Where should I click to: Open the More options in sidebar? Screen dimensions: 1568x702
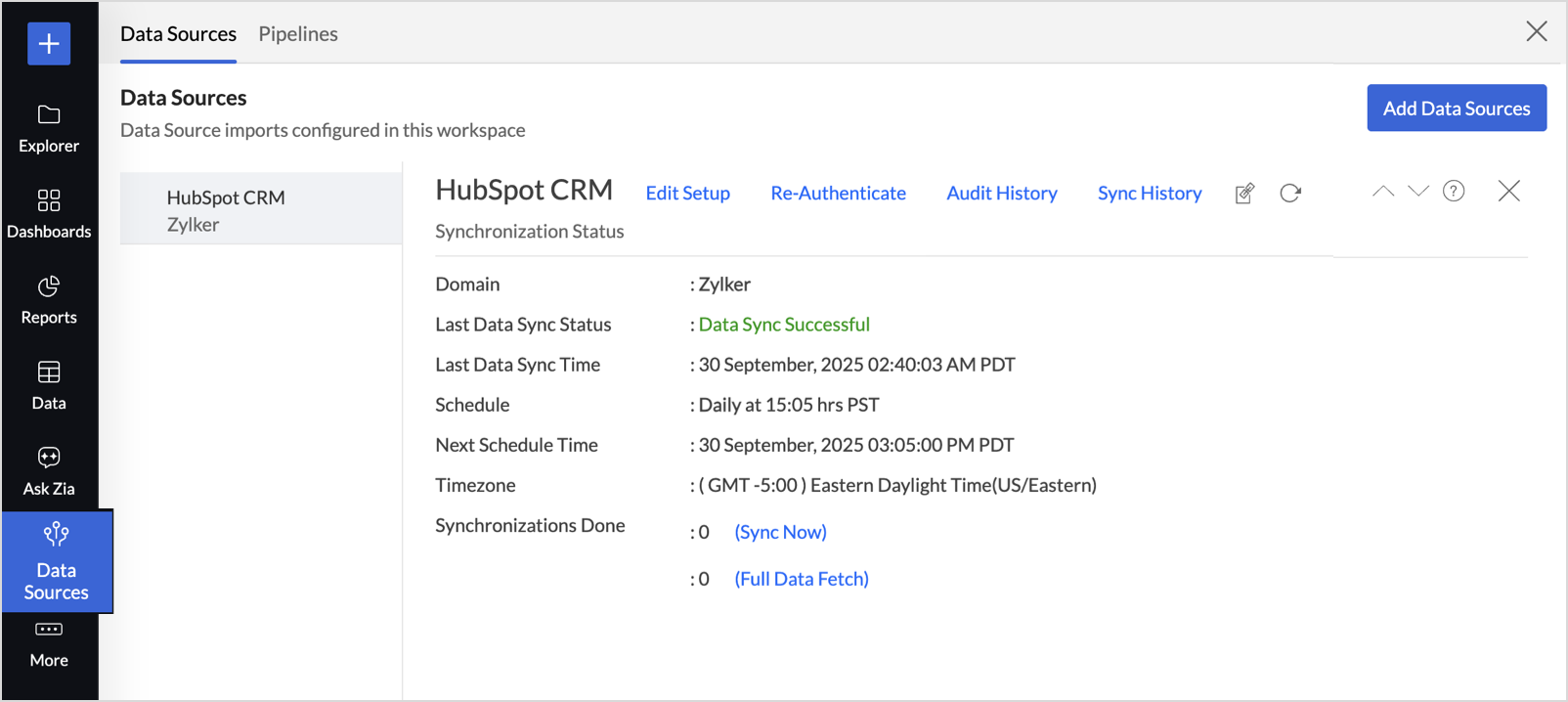coord(49,644)
